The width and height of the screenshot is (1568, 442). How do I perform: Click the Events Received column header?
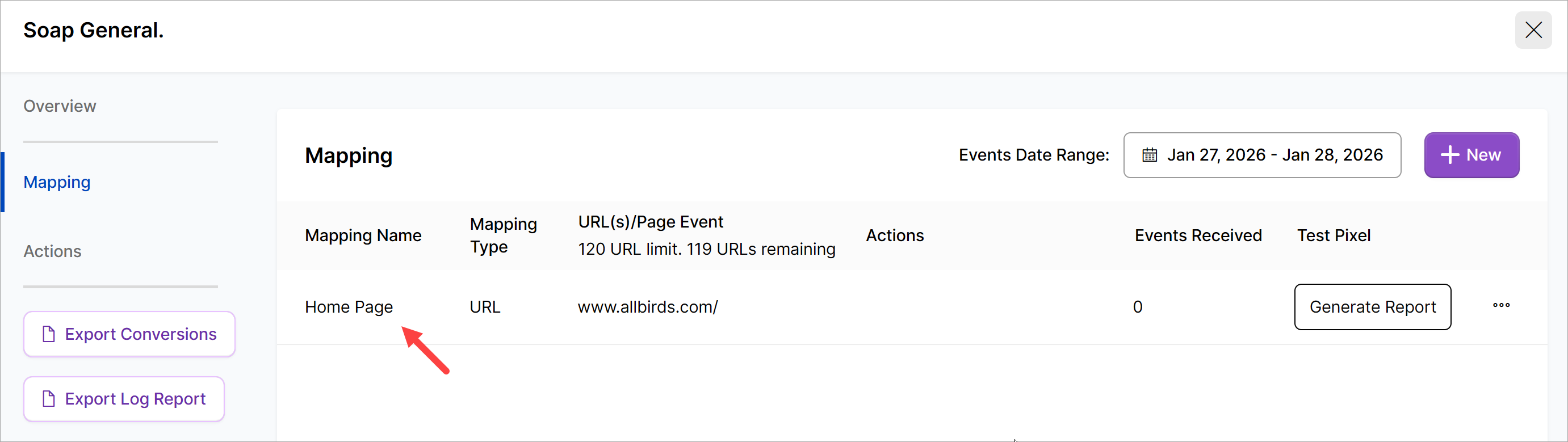click(x=1198, y=235)
